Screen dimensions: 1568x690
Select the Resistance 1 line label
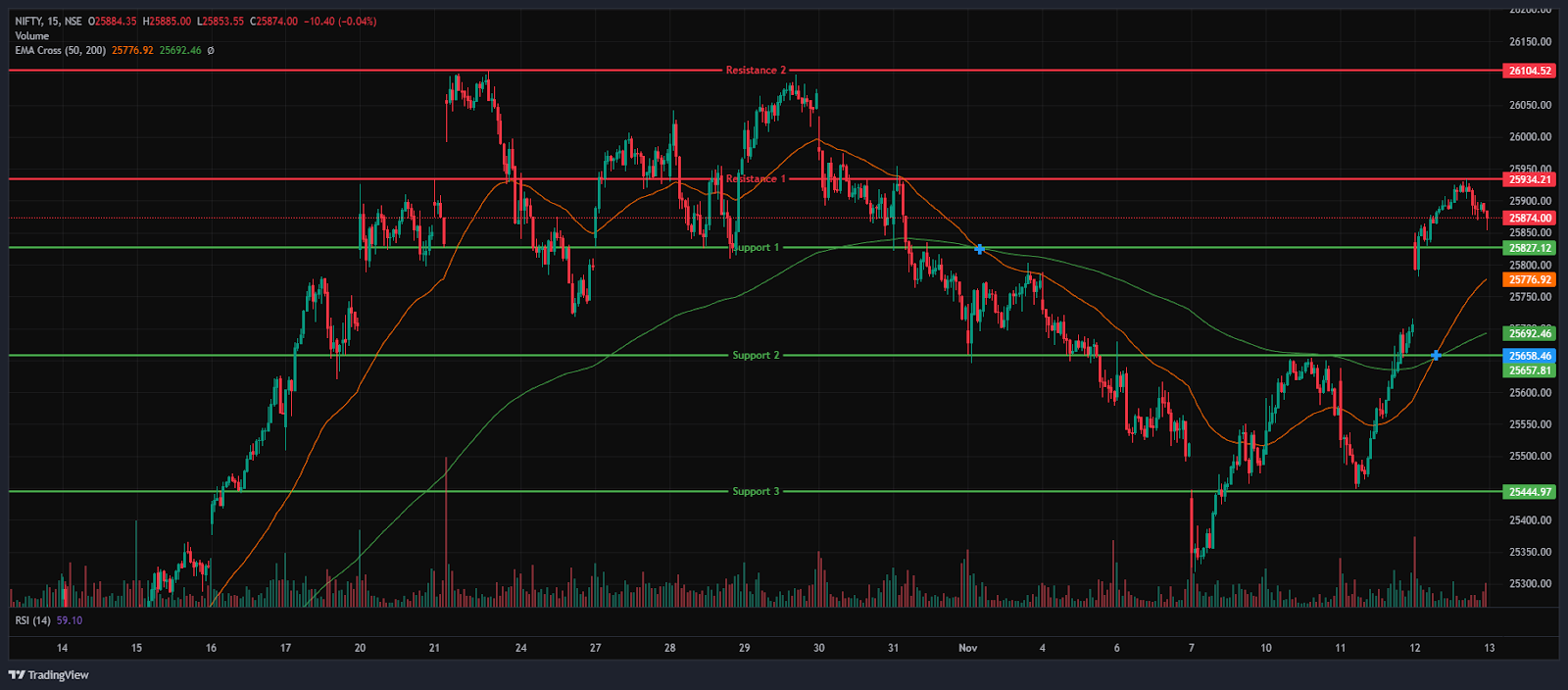pos(756,179)
